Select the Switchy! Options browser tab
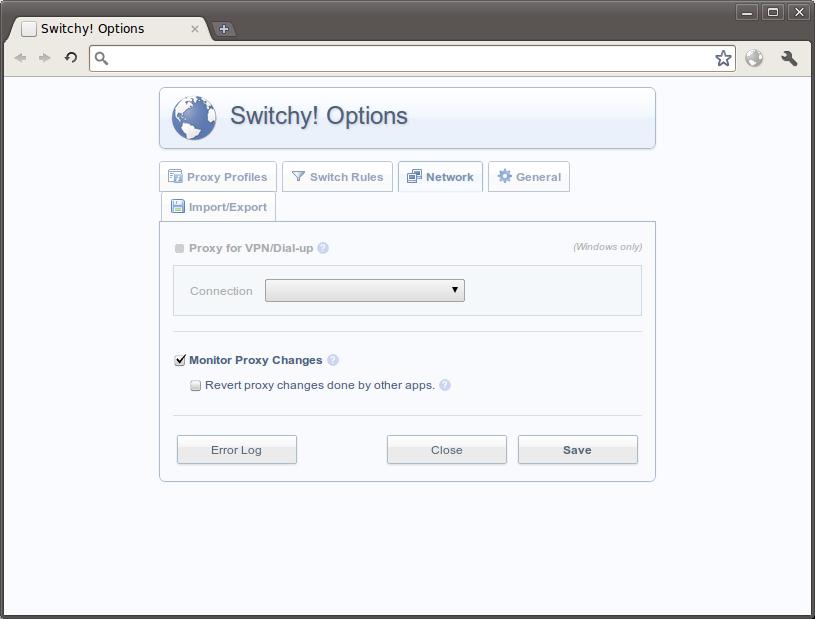Image resolution: width=815 pixels, height=619 pixels. [109, 29]
